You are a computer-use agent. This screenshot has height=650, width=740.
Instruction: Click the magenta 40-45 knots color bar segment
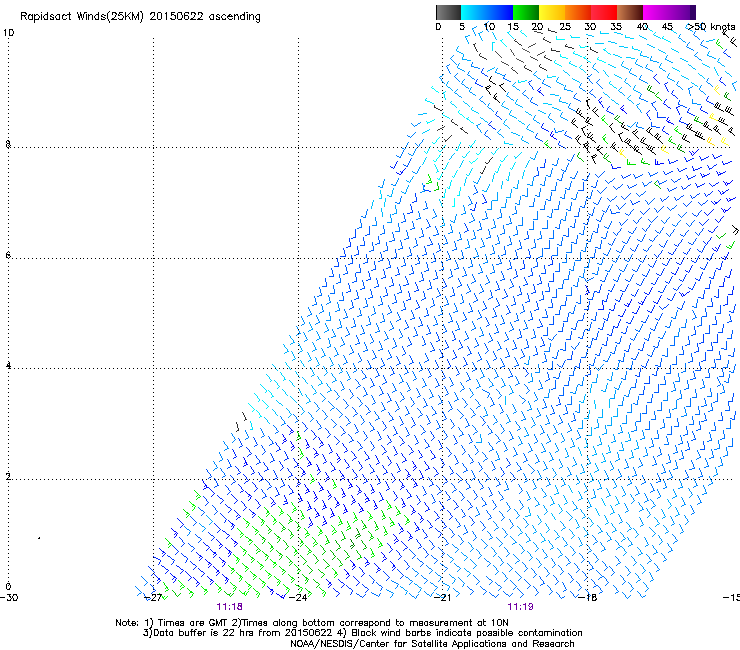tap(656, 12)
